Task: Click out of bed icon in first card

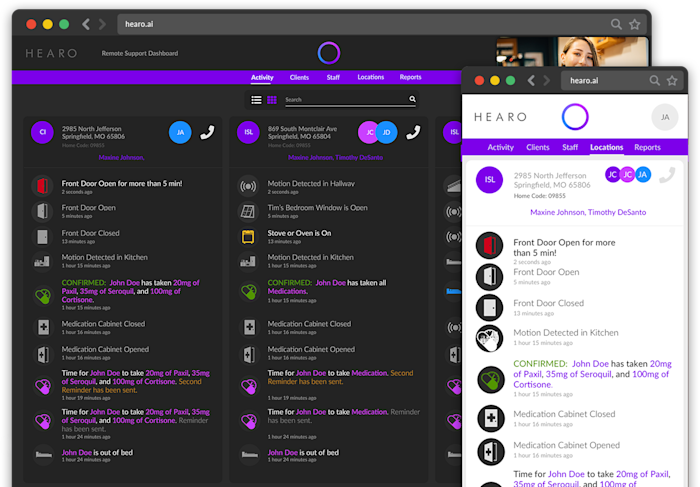Action: [x=43, y=455]
